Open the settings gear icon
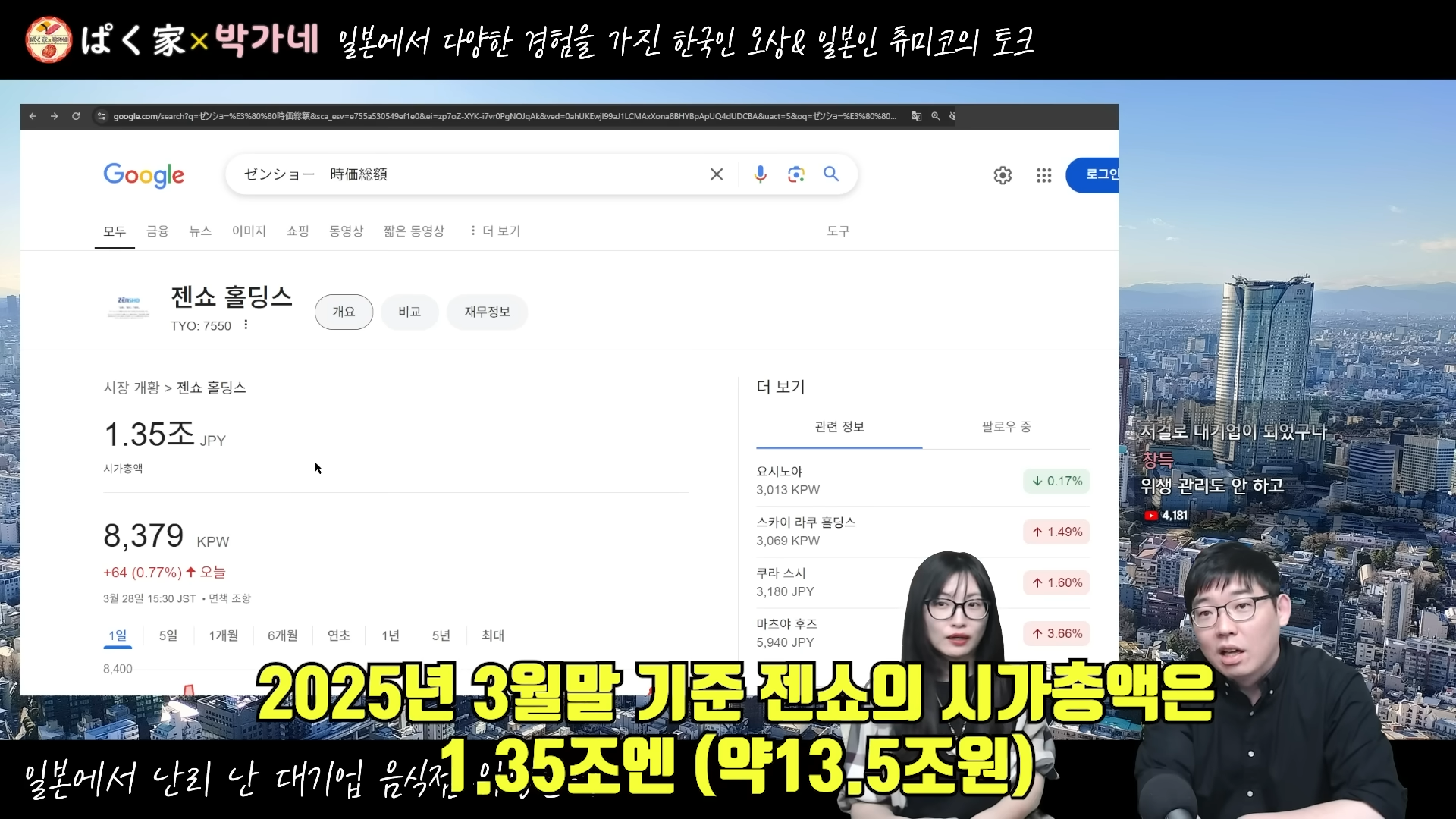Screen dimensions: 1456x819 click(1003, 175)
